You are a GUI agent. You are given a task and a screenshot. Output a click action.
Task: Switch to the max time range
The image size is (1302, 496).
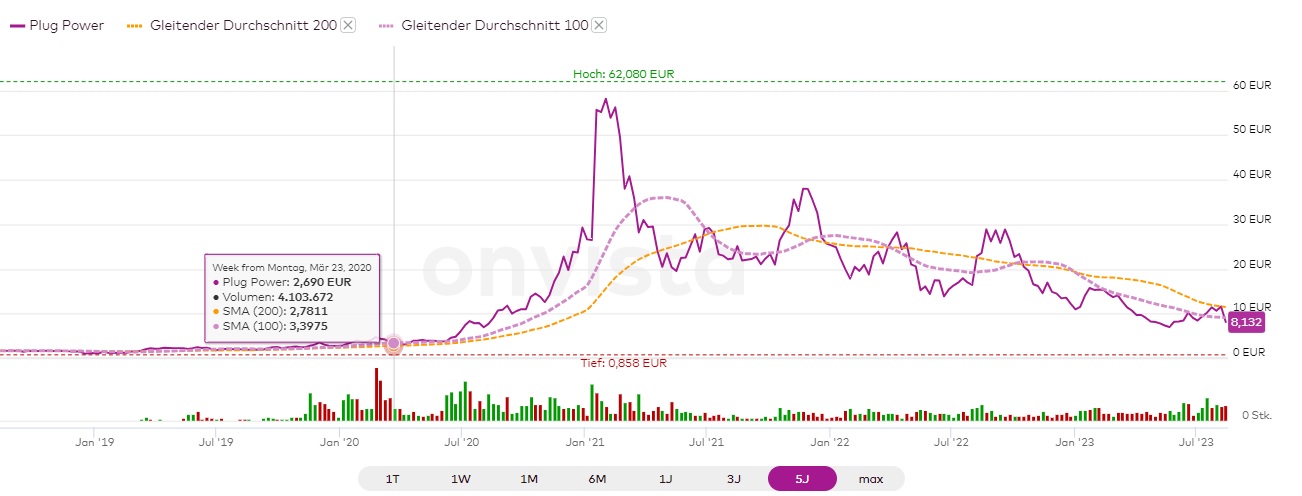[870, 479]
